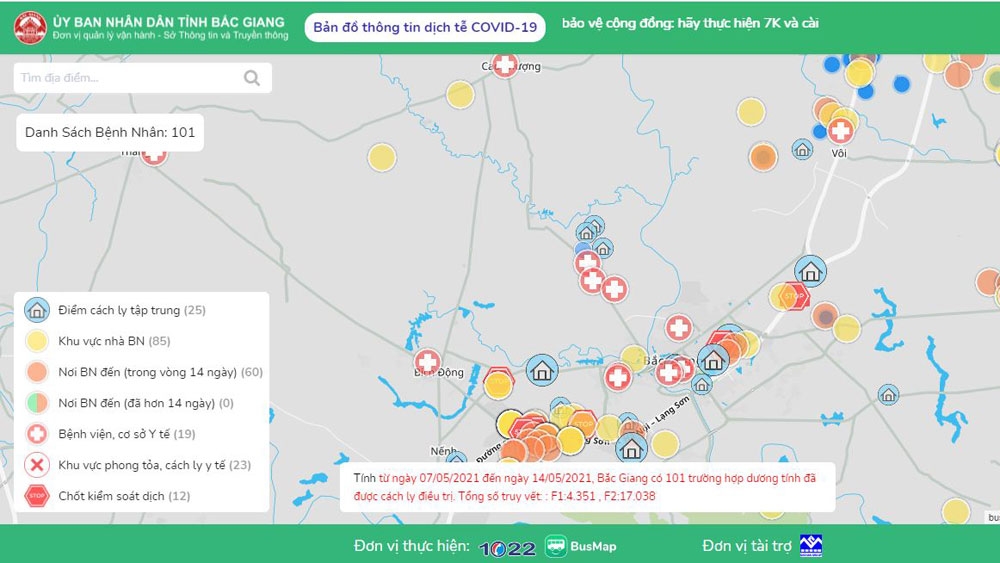Screen dimensions: 1000x563
Task: Click the search magnifier icon
Action: [x=252, y=78]
